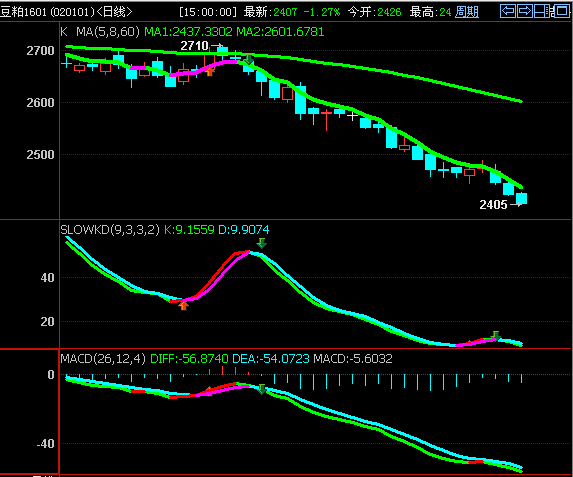Viewport: 573px width, 477px height.
Task: Click the white cross doji candle mid-chart
Action: [x=352, y=116]
